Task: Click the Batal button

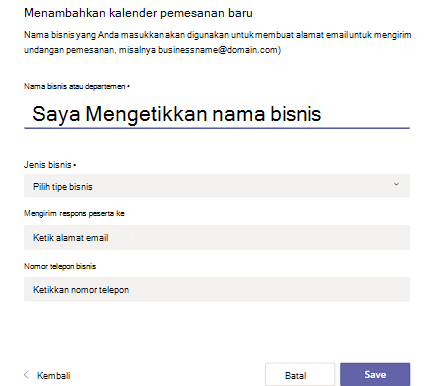Action: point(300,375)
